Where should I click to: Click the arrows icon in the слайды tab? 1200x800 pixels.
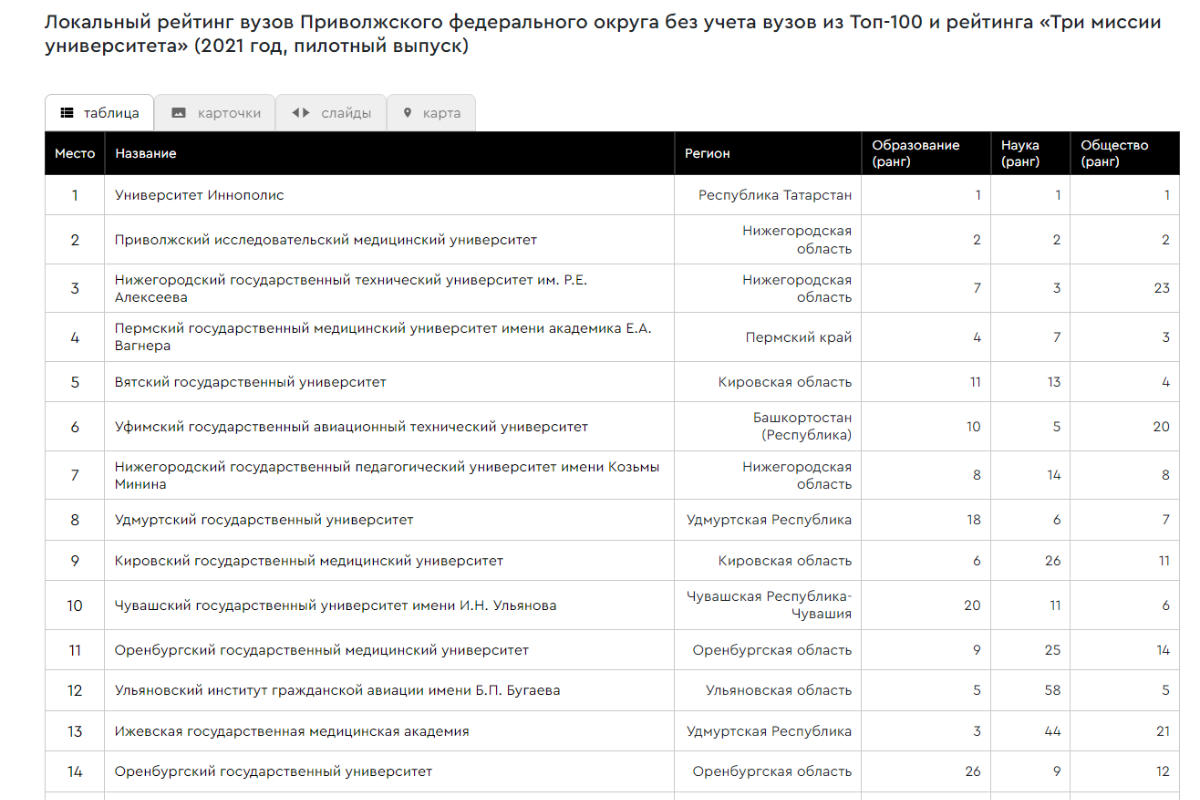point(300,113)
